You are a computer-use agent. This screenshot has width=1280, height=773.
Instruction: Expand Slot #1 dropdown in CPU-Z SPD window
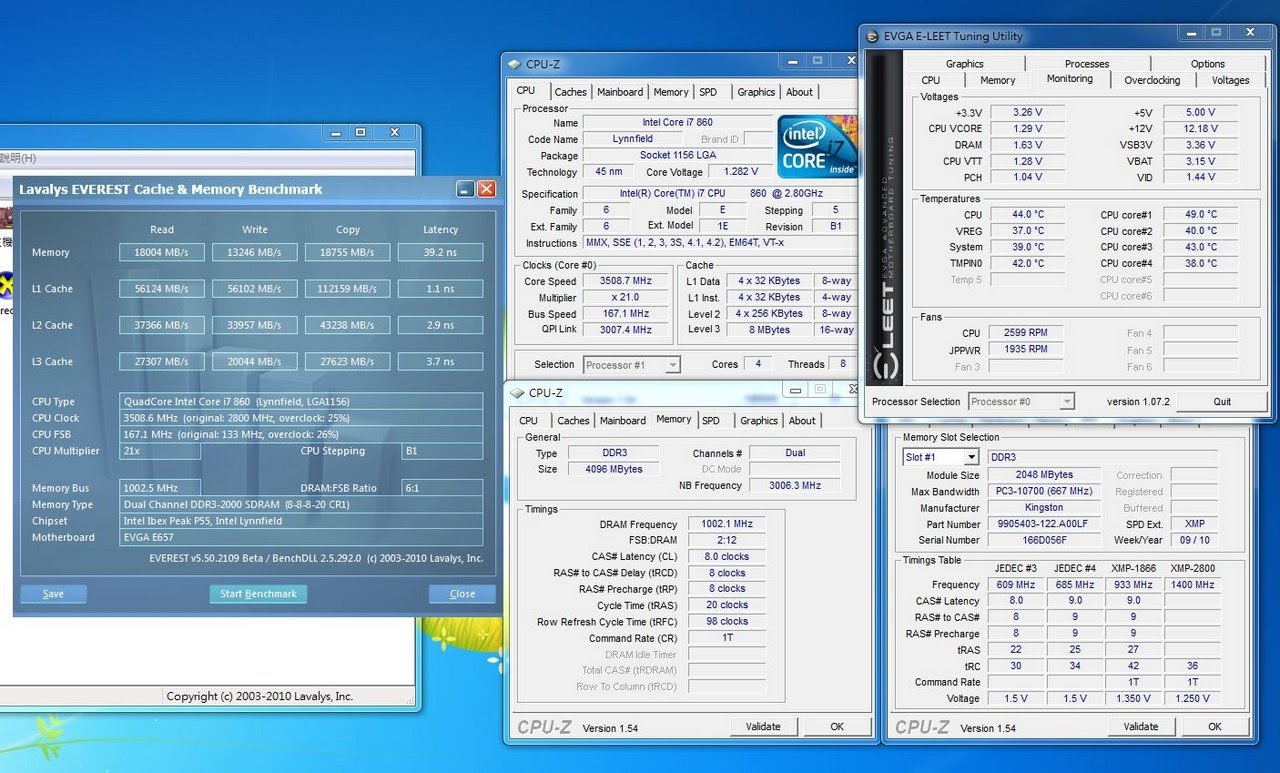pyautogui.click(x=970, y=457)
